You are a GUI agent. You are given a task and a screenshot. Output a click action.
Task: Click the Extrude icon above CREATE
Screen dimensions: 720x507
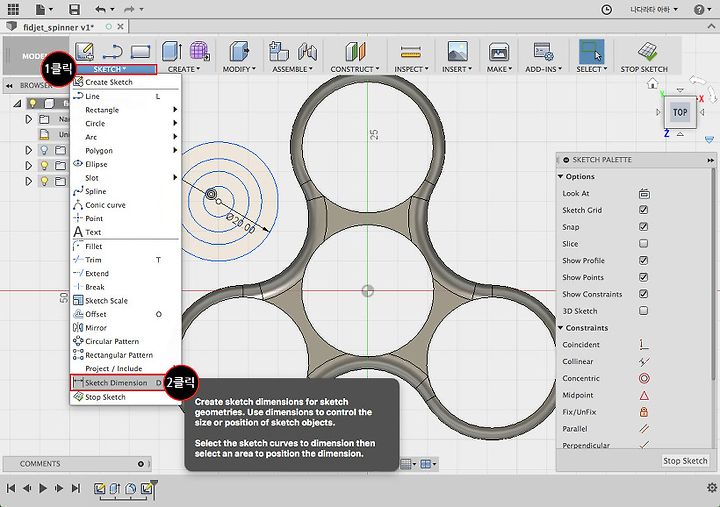point(172,51)
